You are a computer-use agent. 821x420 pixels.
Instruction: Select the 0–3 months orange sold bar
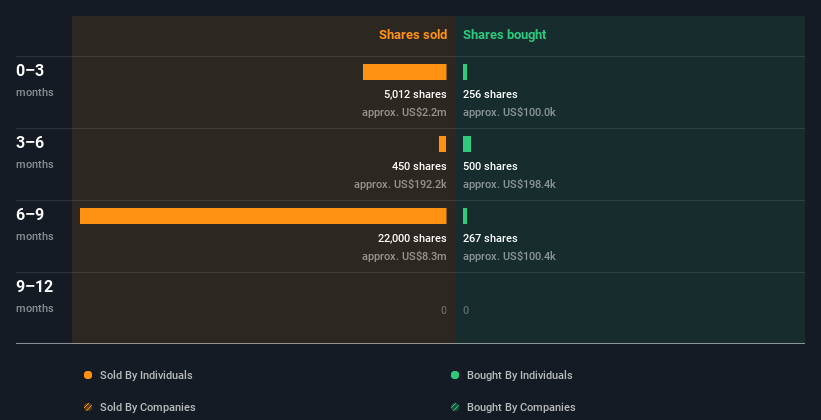405,72
